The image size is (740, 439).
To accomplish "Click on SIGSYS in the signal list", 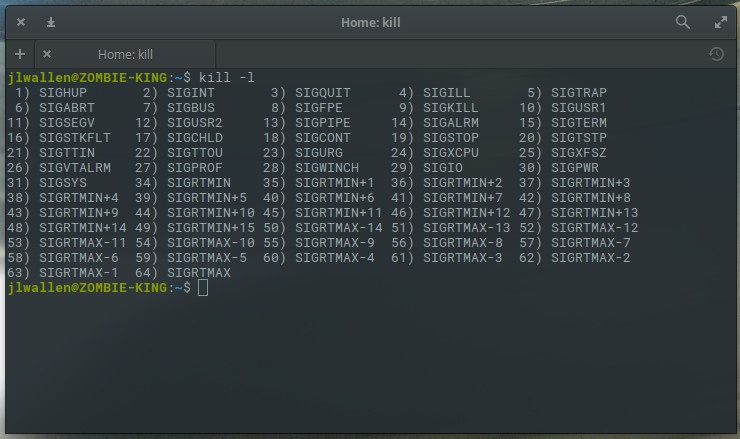I will [x=63, y=183].
